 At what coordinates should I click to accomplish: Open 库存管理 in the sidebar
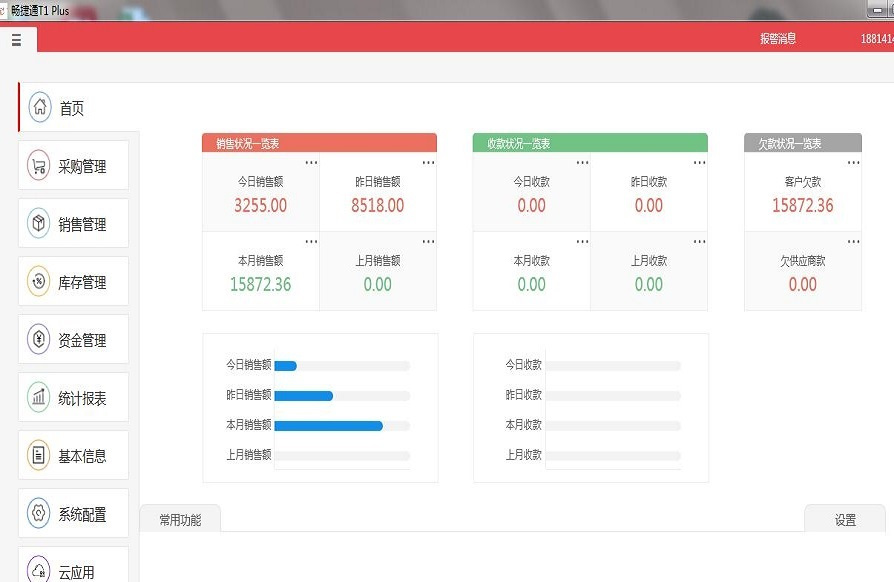tap(74, 281)
